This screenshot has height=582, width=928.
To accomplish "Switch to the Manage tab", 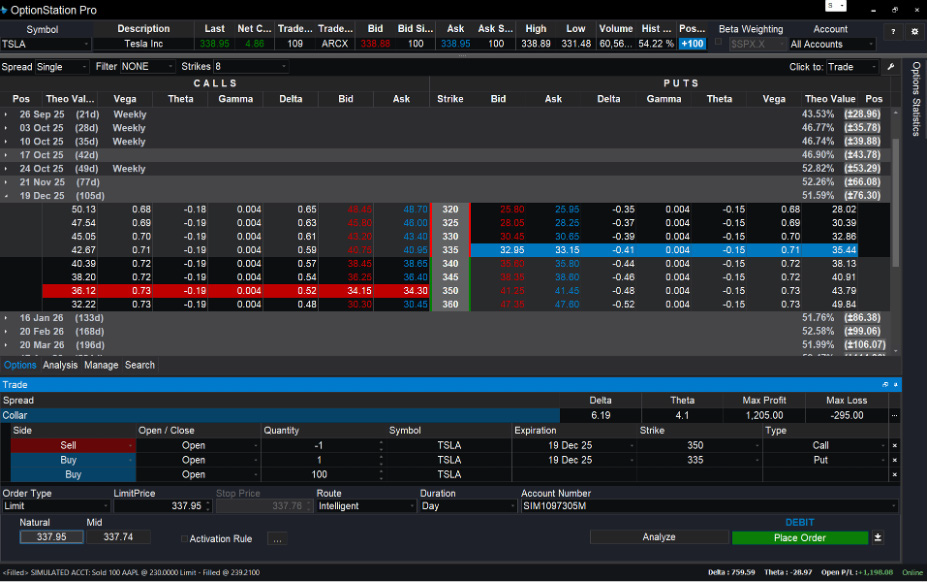I will click(101, 365).
